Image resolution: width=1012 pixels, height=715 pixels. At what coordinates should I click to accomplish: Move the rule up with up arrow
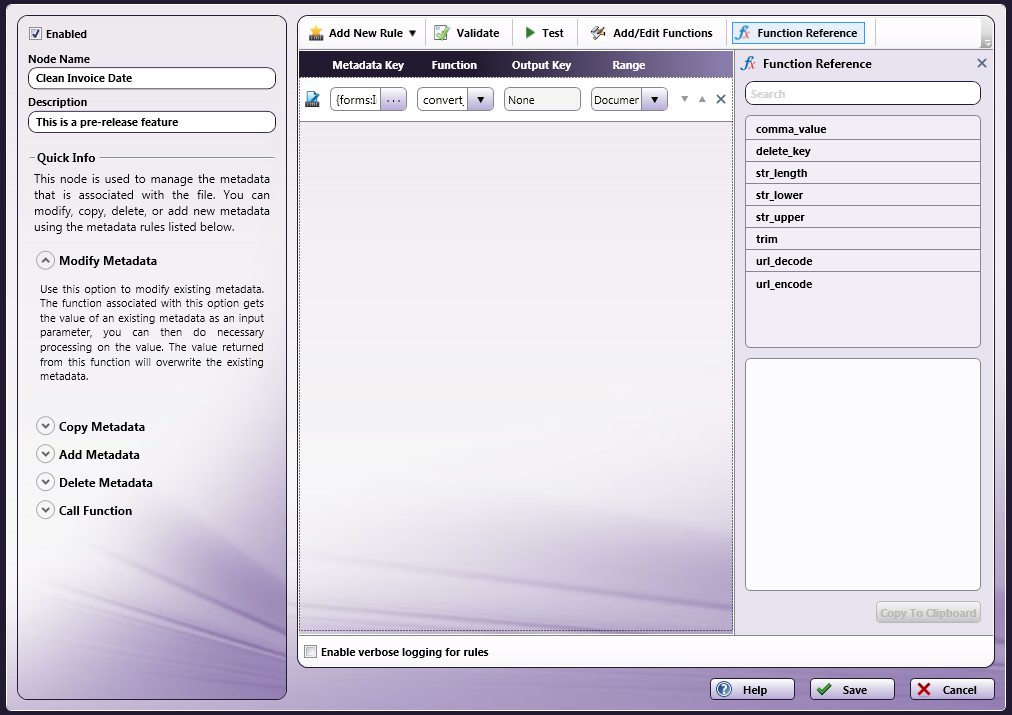[702, 99]
